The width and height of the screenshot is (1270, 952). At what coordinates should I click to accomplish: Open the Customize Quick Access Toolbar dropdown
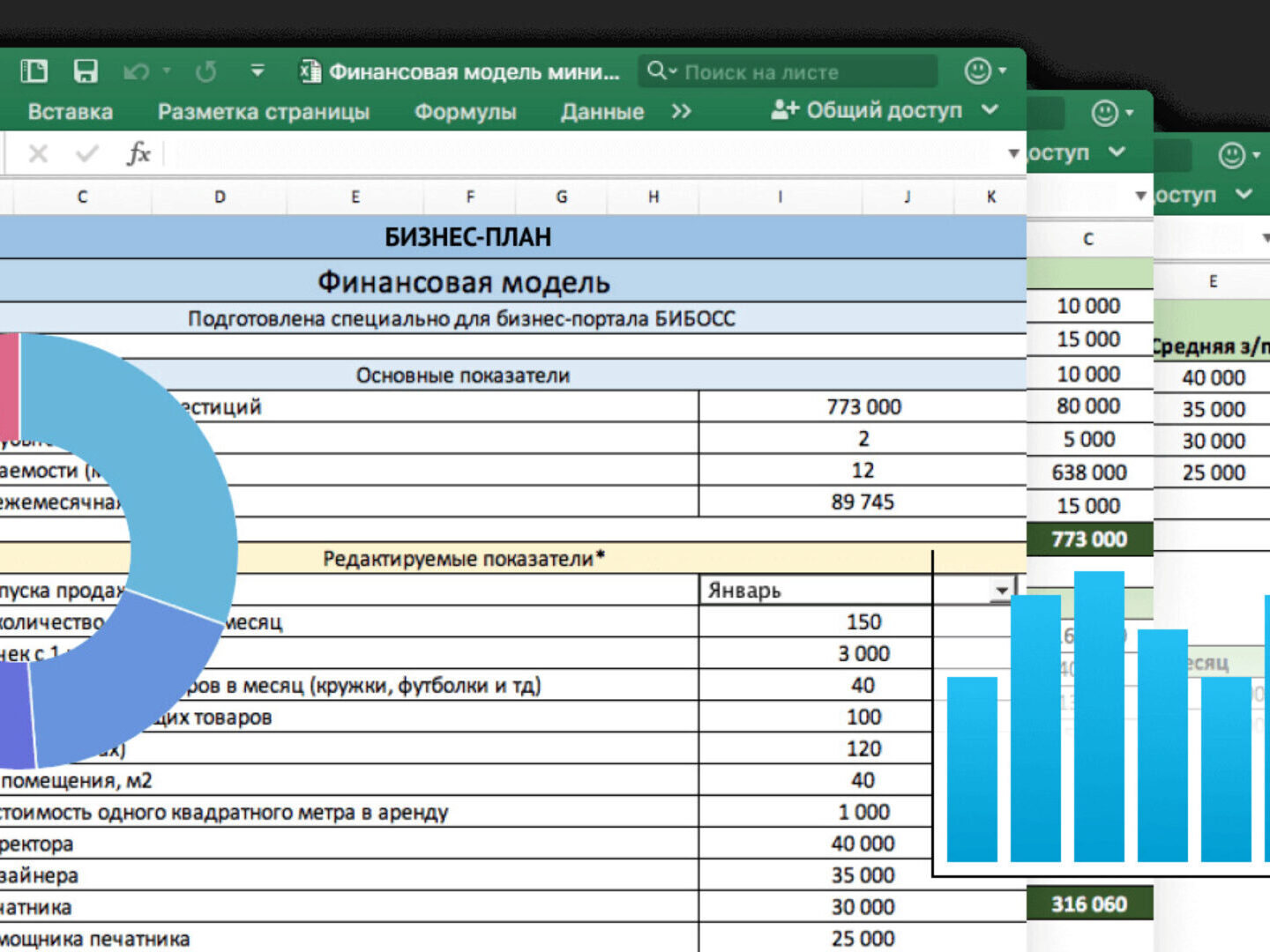tap(257, 71)
